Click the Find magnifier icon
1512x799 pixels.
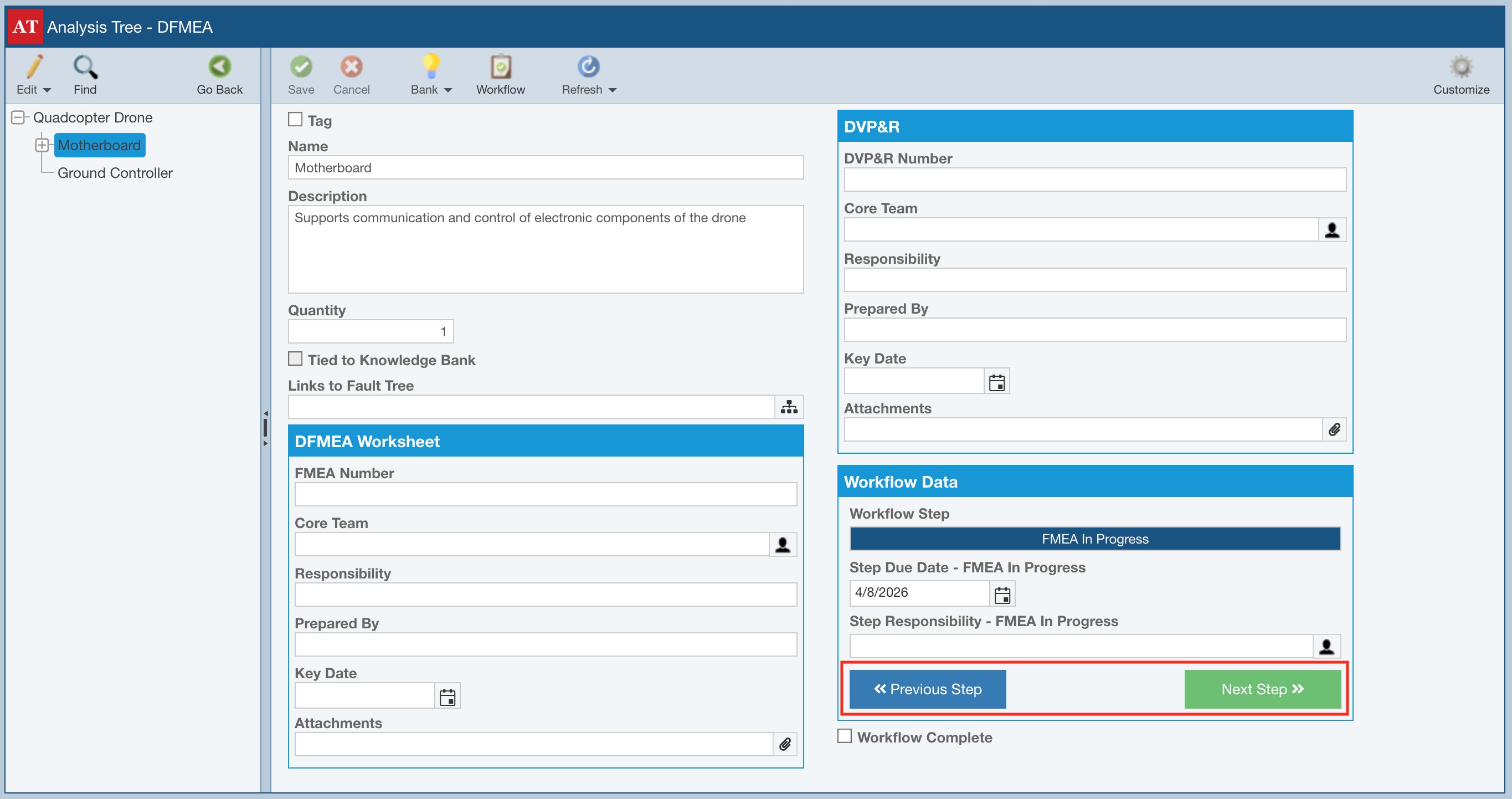pos(85,68)
